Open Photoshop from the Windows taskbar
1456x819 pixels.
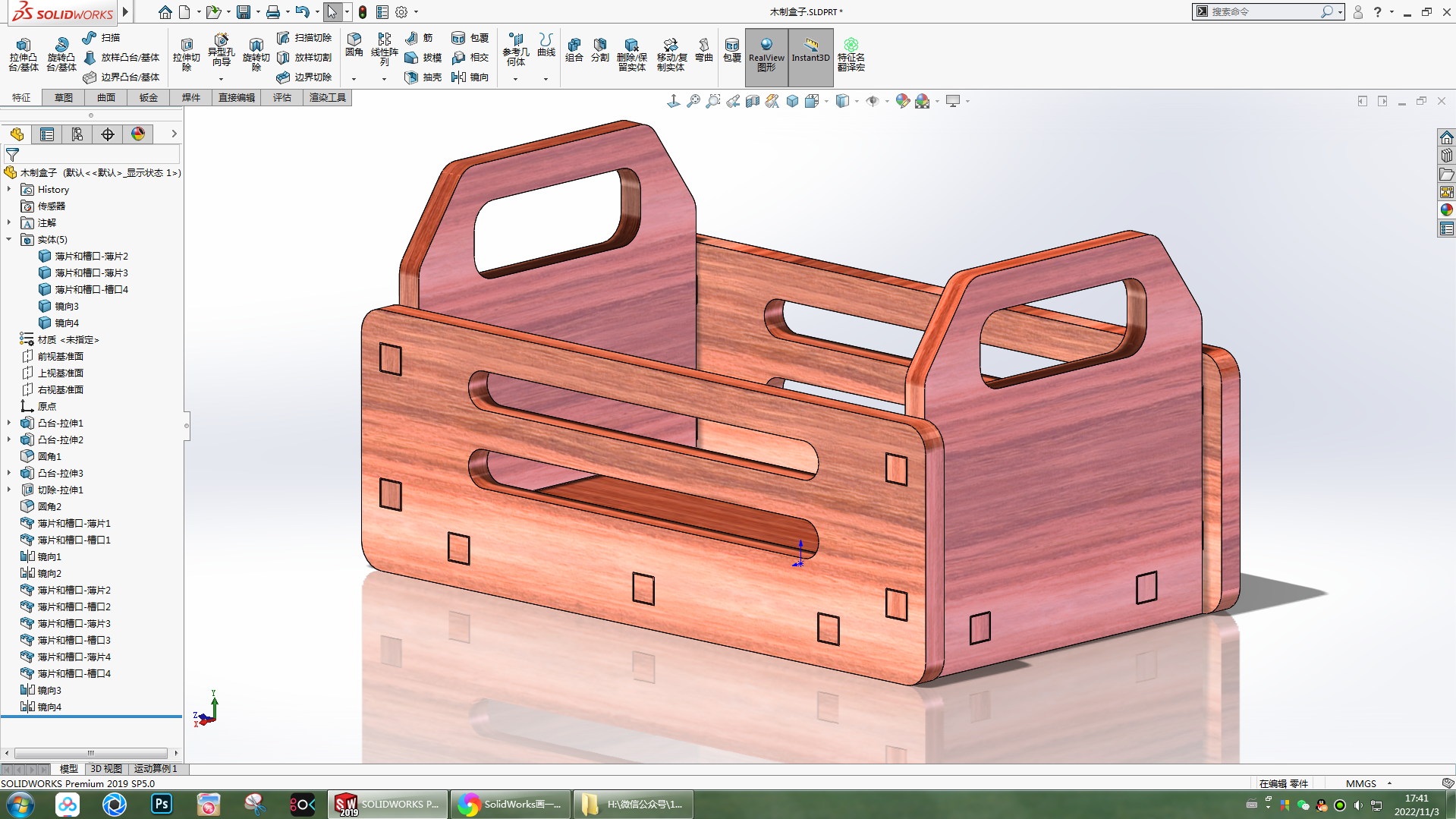coord(162,804)
